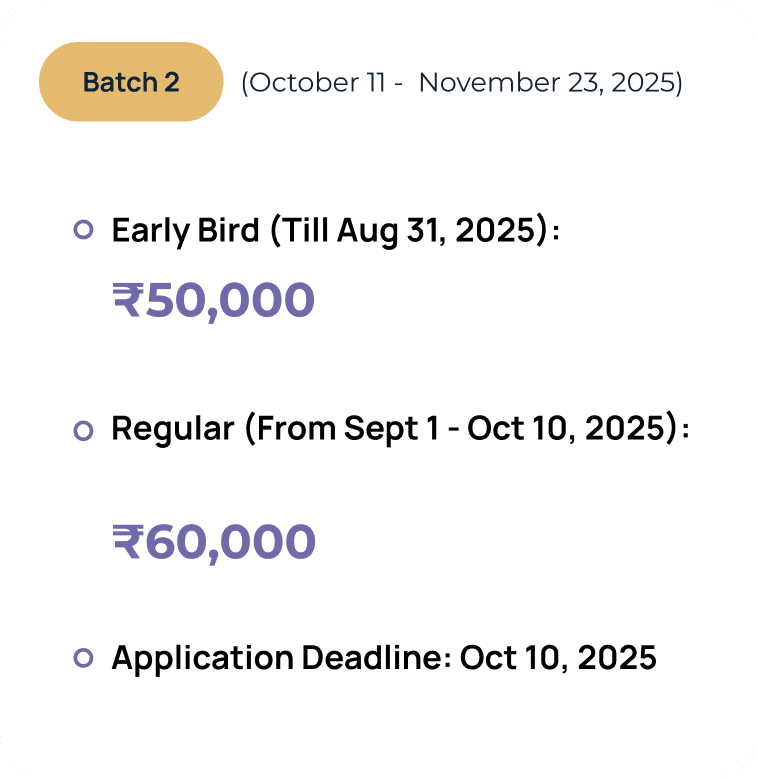Click the word Regular
Screen dimensions: 758x779
pyautogui.click(x=172, y=429)
